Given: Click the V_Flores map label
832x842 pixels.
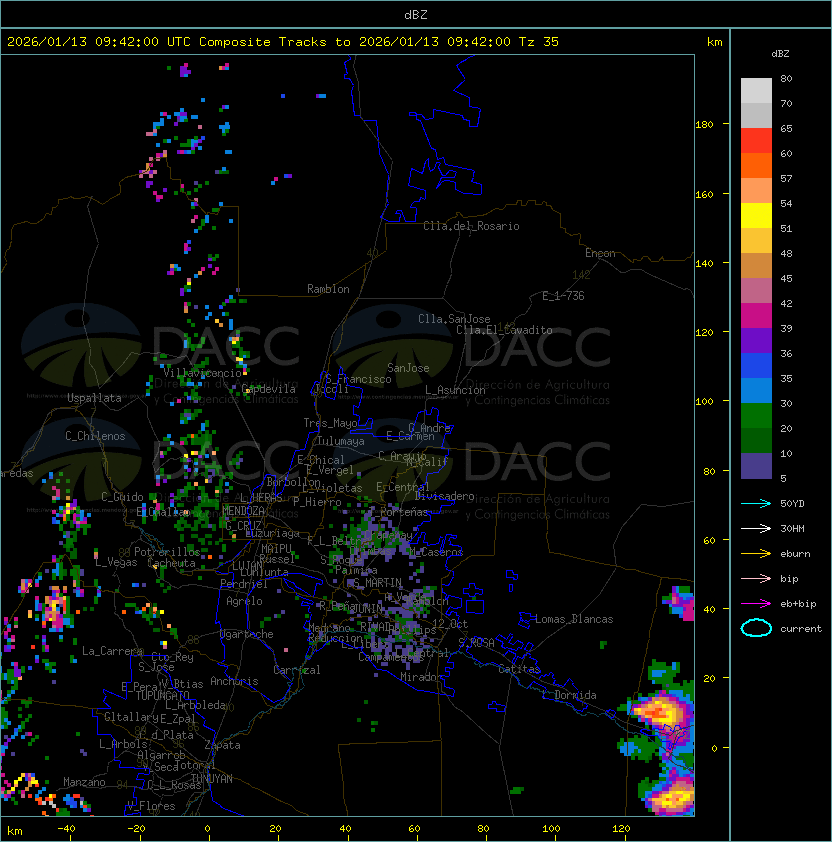Looking at the screenshot, I should [151, 806].
